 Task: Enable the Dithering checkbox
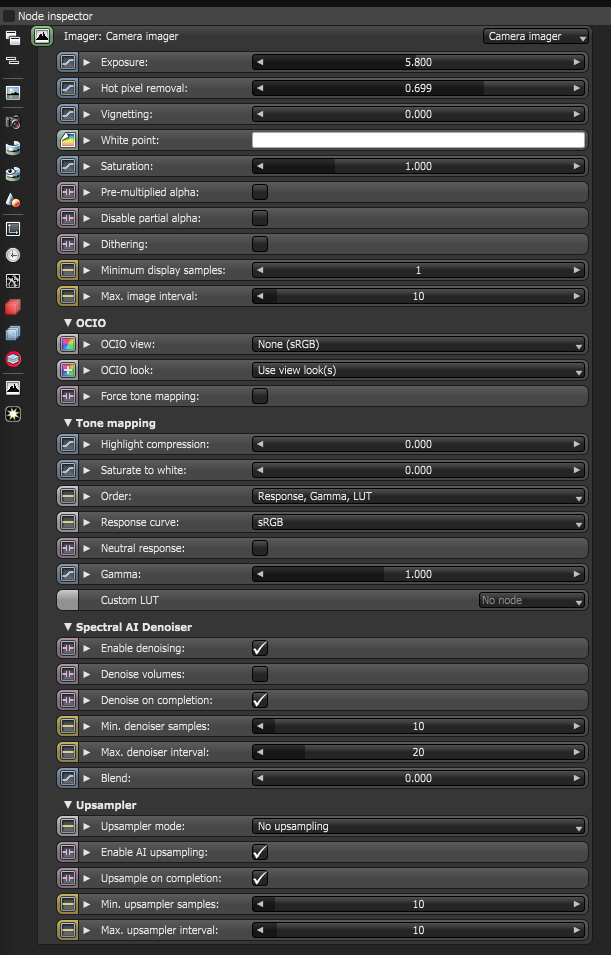(260, 244)
